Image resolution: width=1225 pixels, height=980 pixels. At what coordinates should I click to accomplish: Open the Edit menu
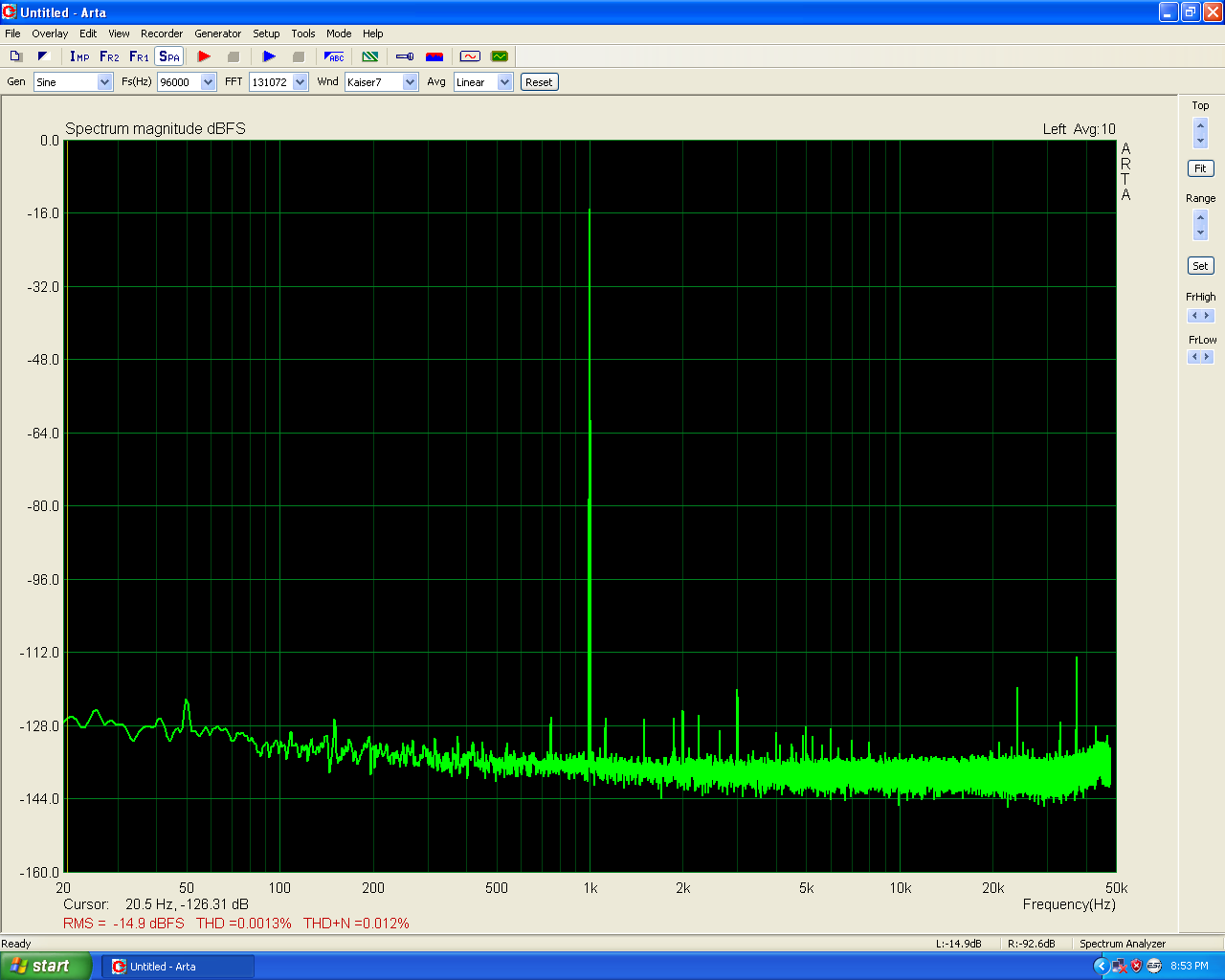coord(88,33)
